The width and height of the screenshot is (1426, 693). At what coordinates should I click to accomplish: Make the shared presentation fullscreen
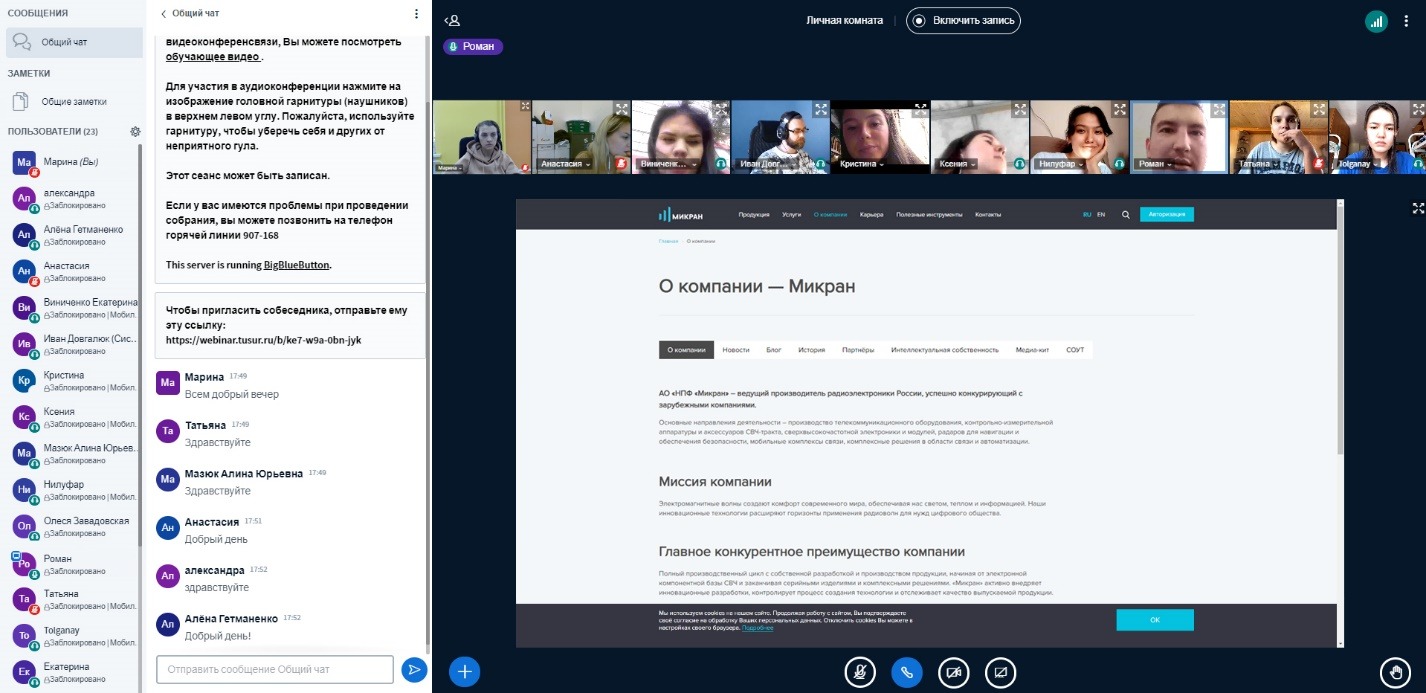(1417, 208)
